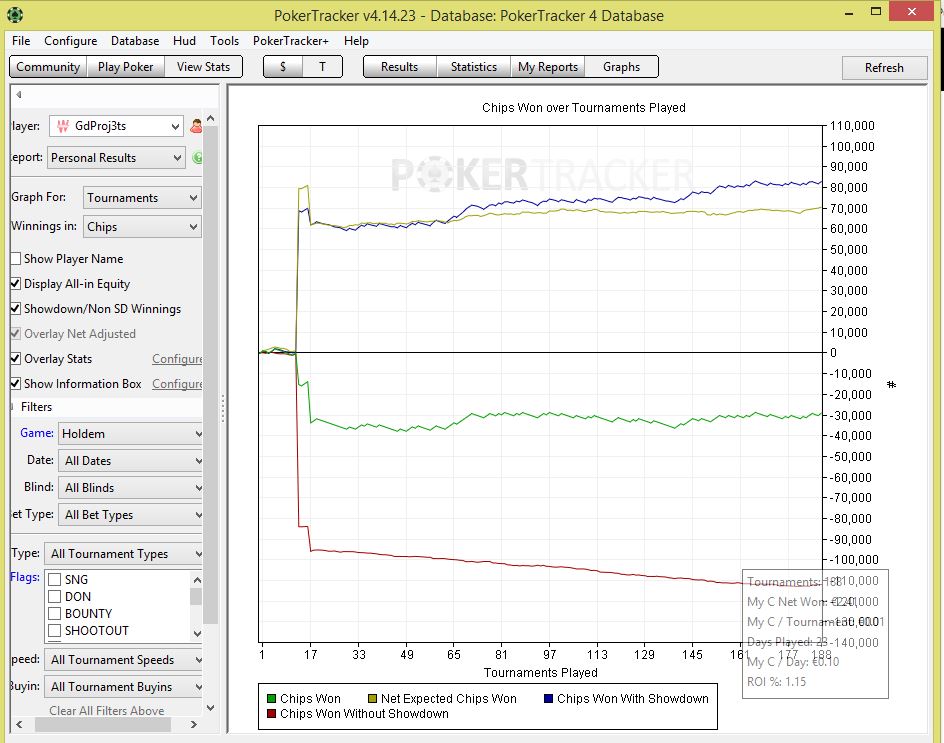Image resolution: width=944 pixels, height=743 pixels.
Task: Enable the DON flag checkbox
Action: (x=55, y=597)
